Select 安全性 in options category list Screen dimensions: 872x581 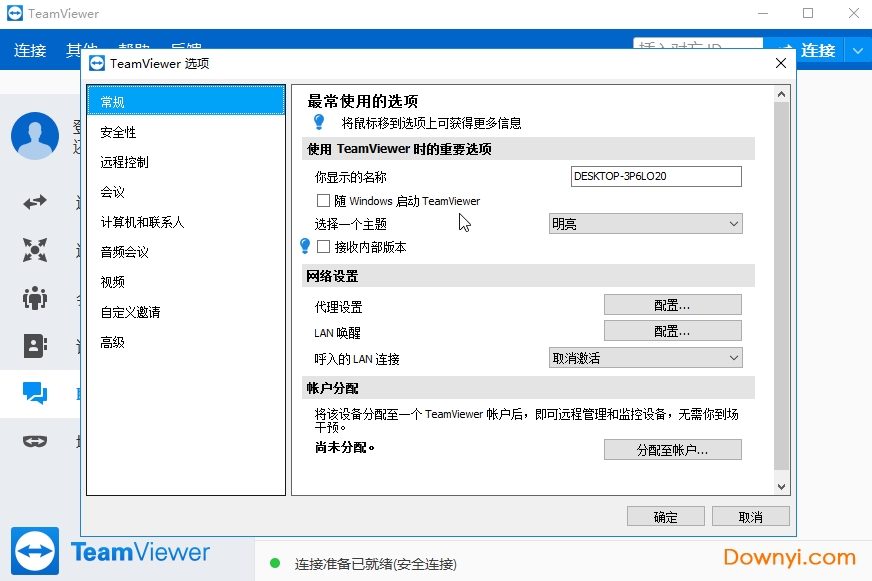[x=119, y=132]
